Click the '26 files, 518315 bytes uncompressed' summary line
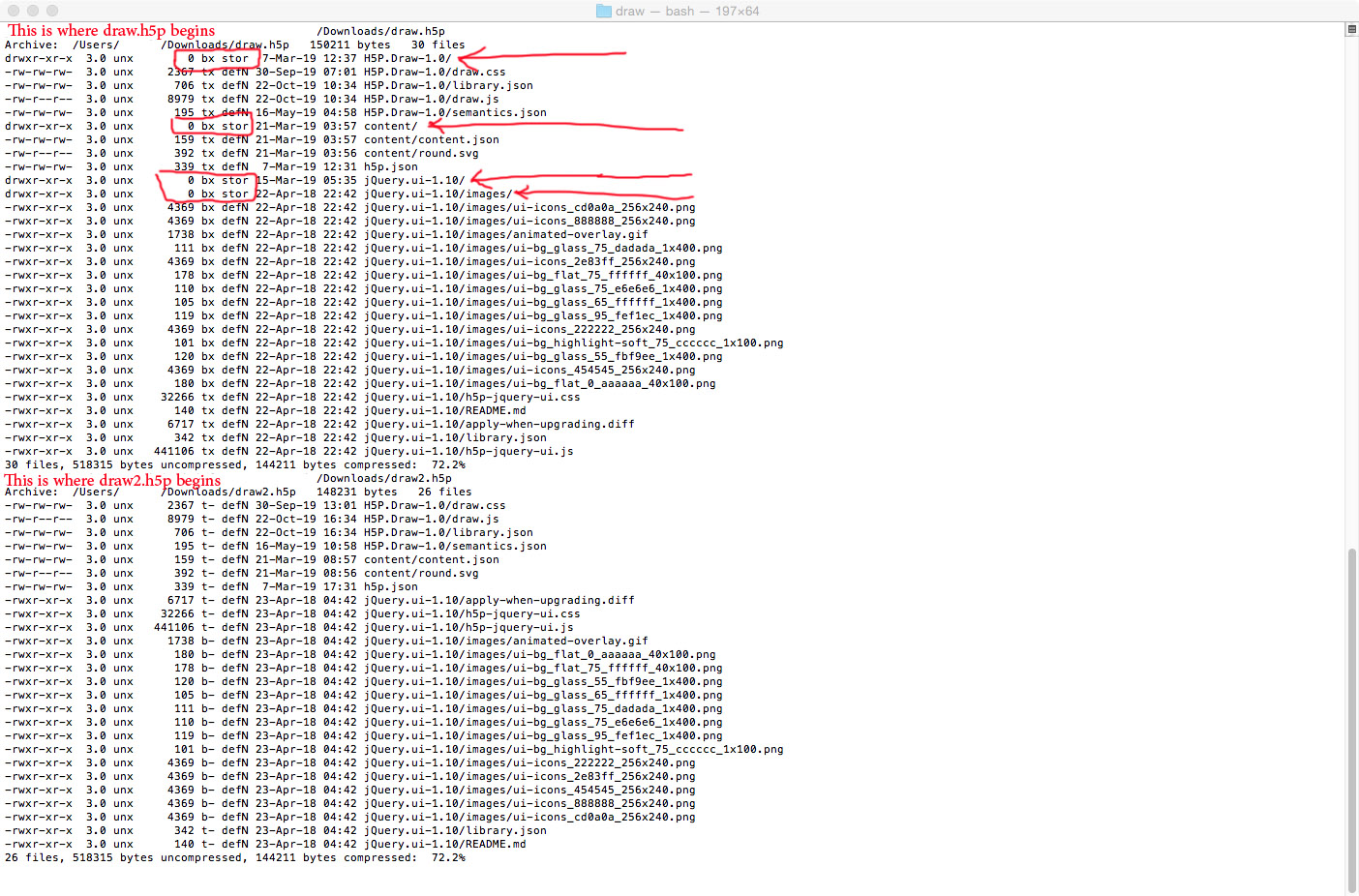The image size is (1359, 896). pyautogui.click(x=235, y=857)
